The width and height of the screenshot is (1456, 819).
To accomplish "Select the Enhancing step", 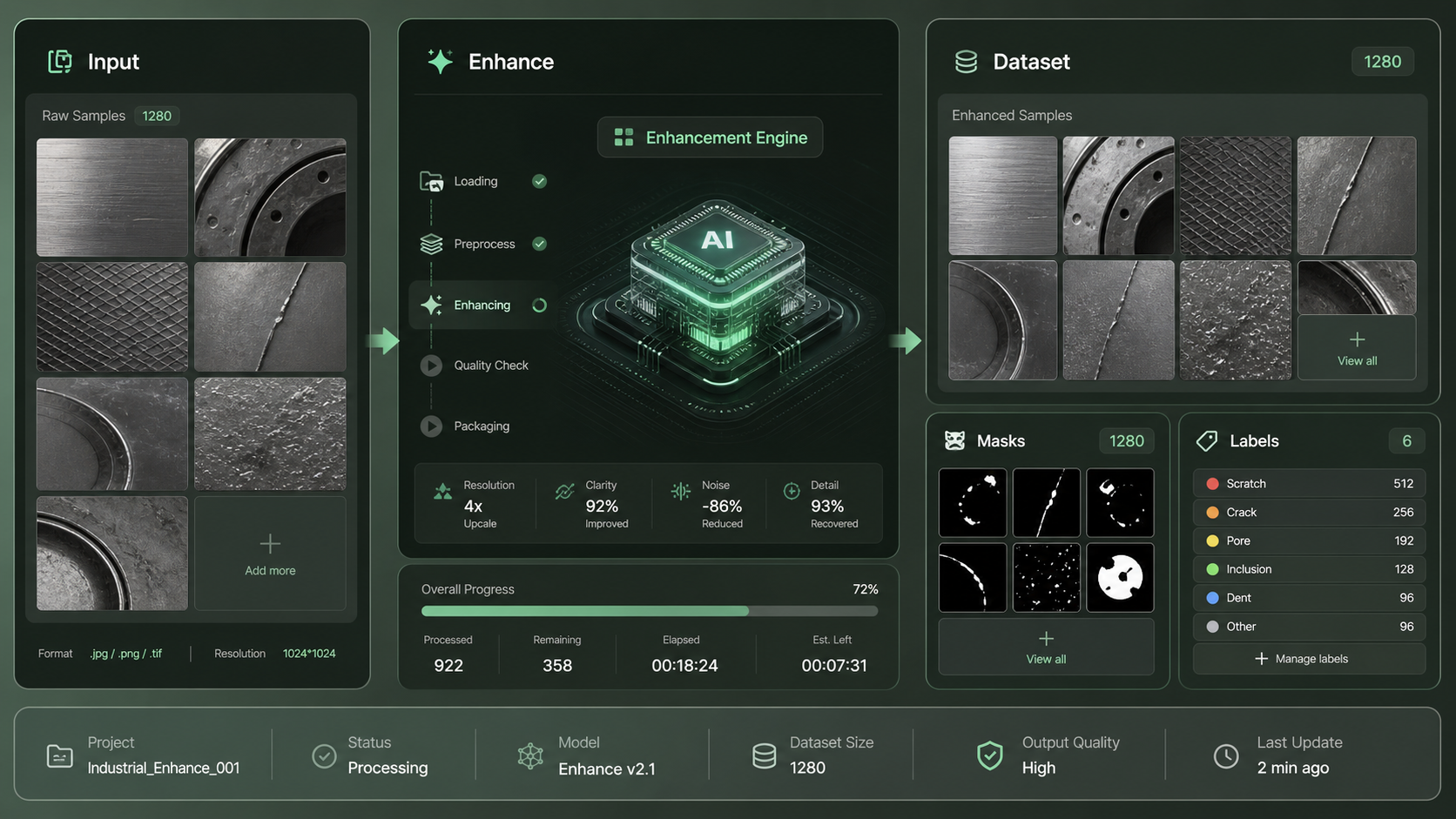I will coord(483,305).
